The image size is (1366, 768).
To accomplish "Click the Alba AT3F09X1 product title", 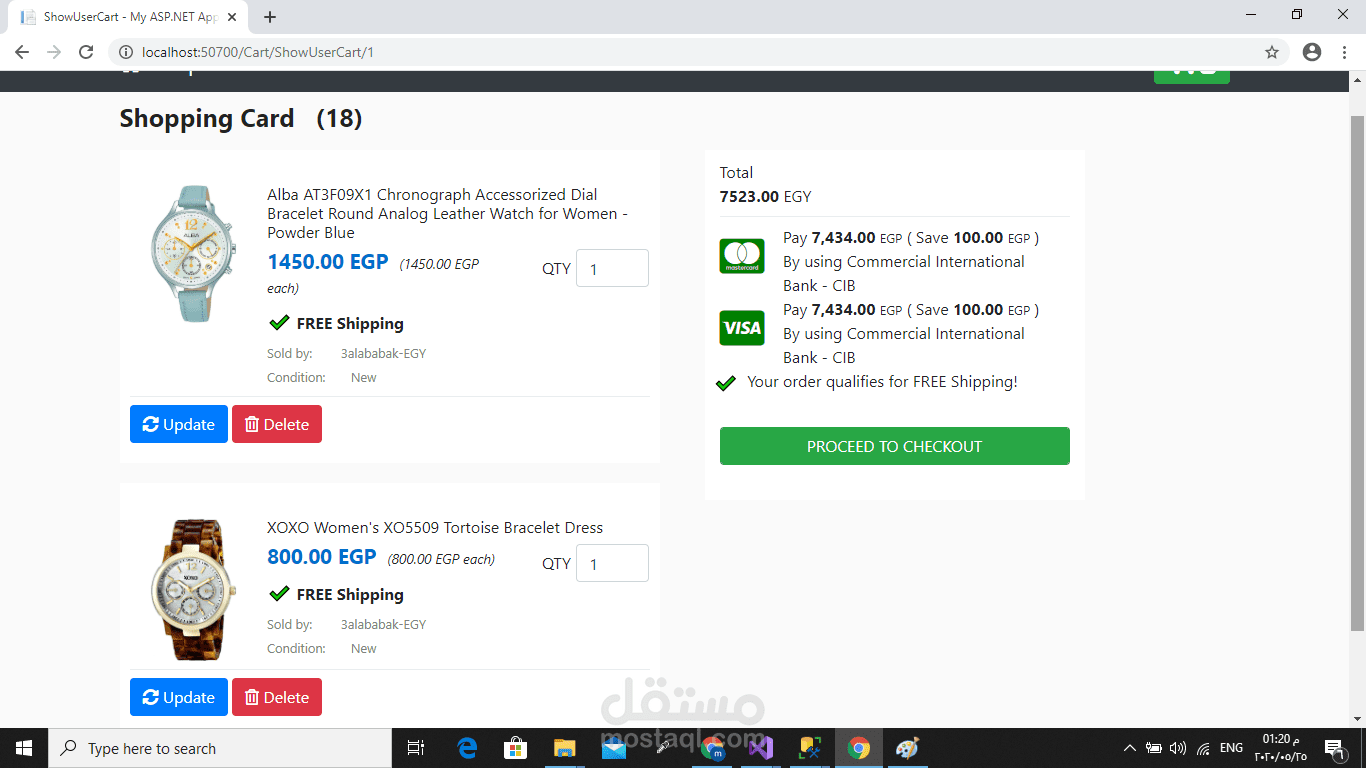I will click(x=448, y=213).
